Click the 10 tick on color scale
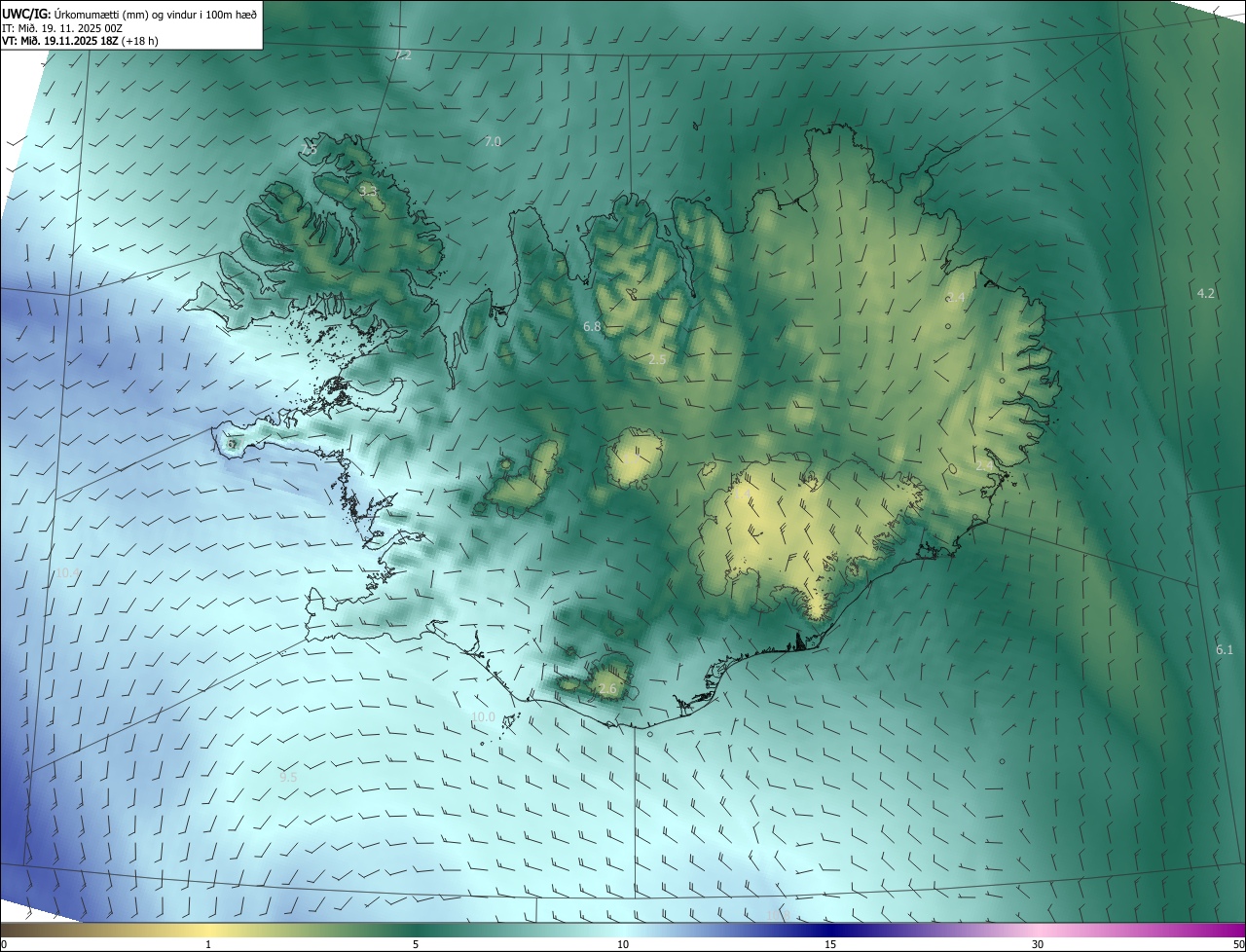This screenshot has height=952, width=1246. coord(623,945)
